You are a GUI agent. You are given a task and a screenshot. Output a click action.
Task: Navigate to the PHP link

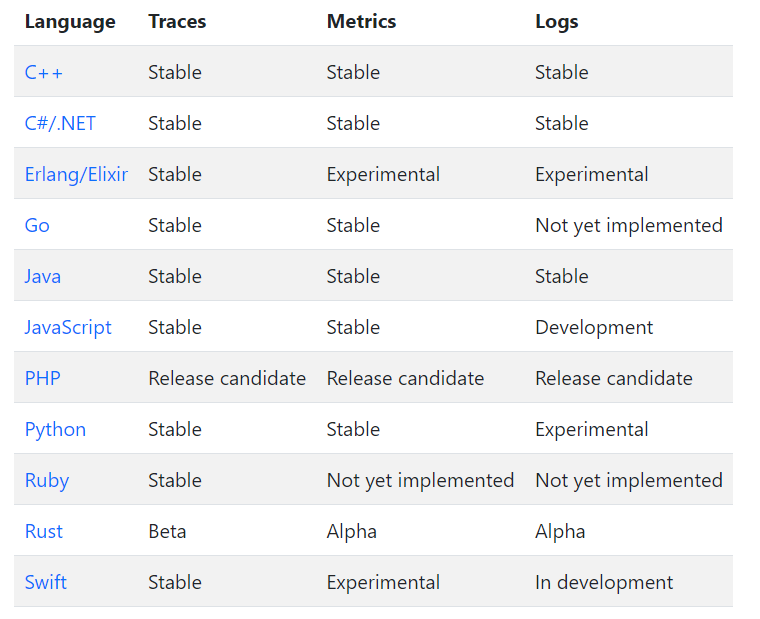pyautogui.click(x=41, y=378)
